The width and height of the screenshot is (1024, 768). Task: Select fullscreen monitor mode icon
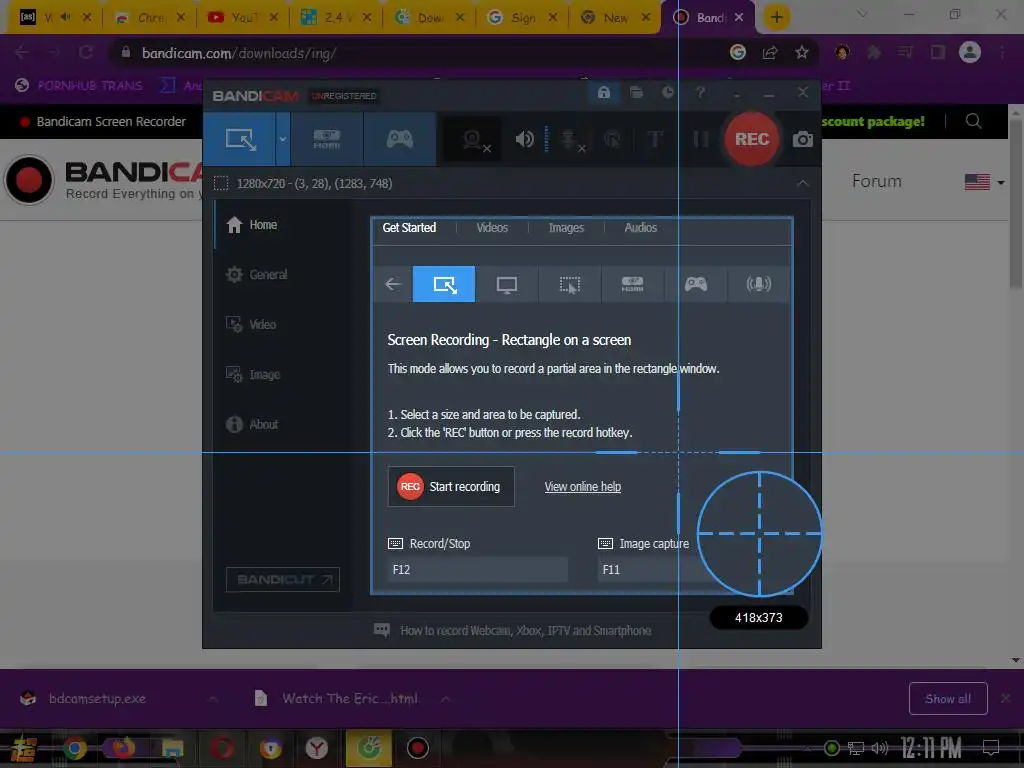click(x=507, y=284)
